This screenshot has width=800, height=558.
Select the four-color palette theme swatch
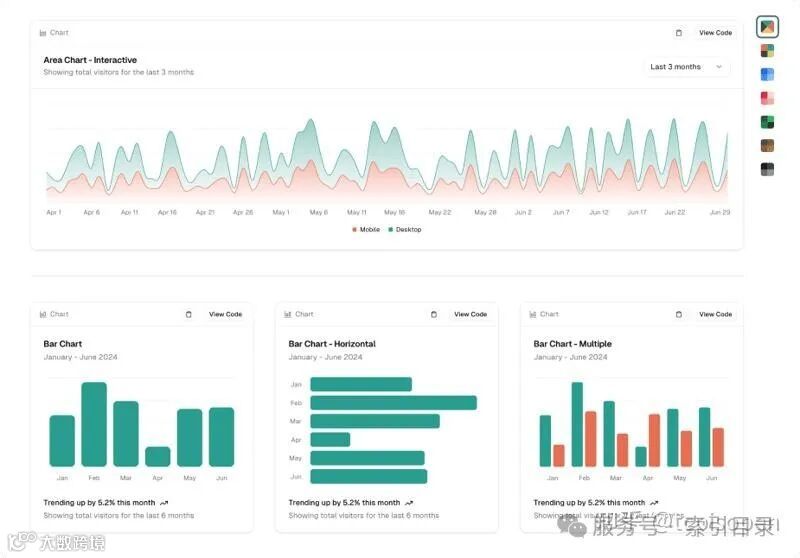[767, 50]
